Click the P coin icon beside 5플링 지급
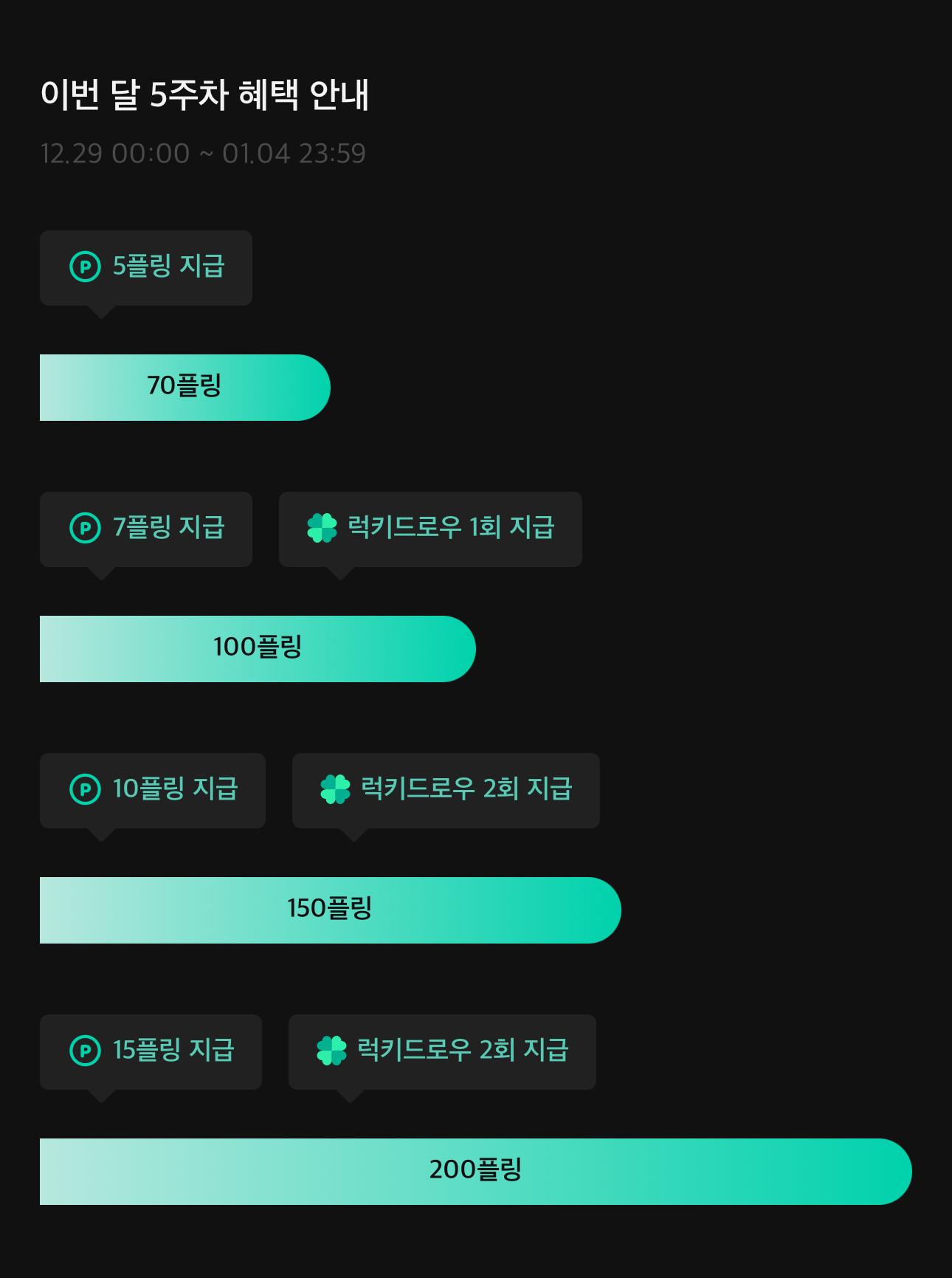 85,267
